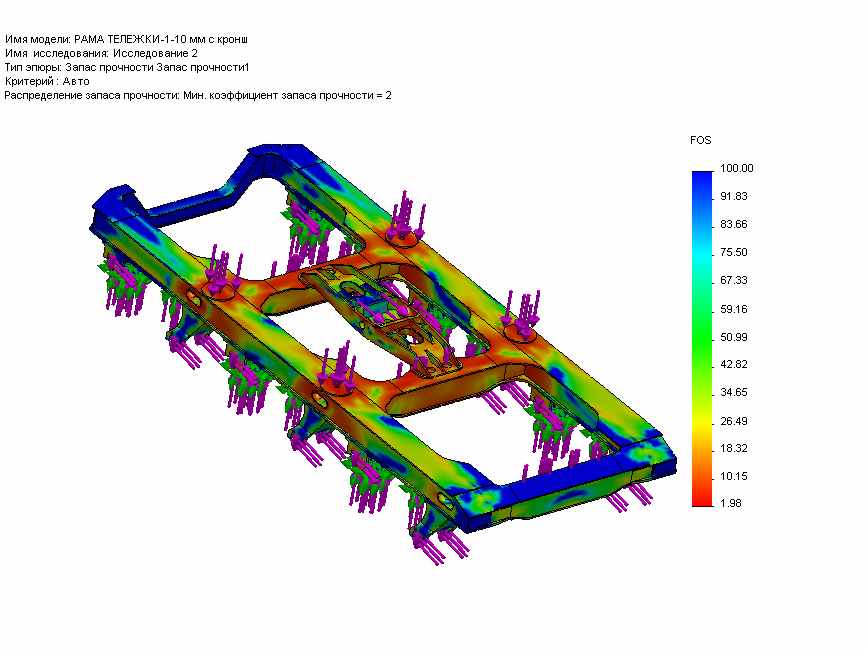The height and width of the screenshot is (650, 866).
Task: Click legend value 10.15
Action: pos(734,477)
